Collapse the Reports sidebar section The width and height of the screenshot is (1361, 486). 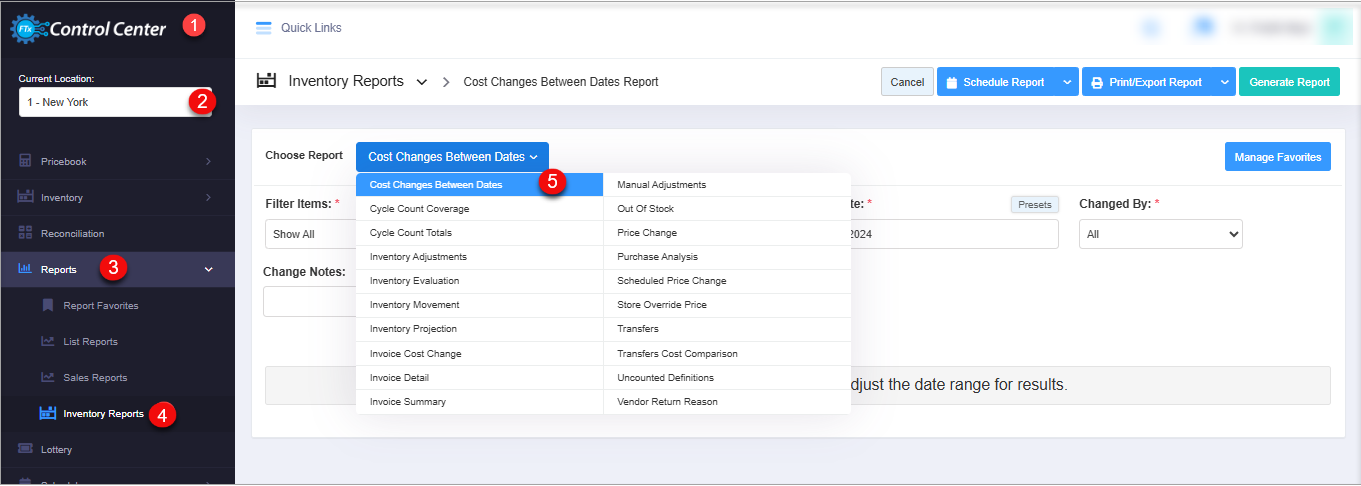208,269
